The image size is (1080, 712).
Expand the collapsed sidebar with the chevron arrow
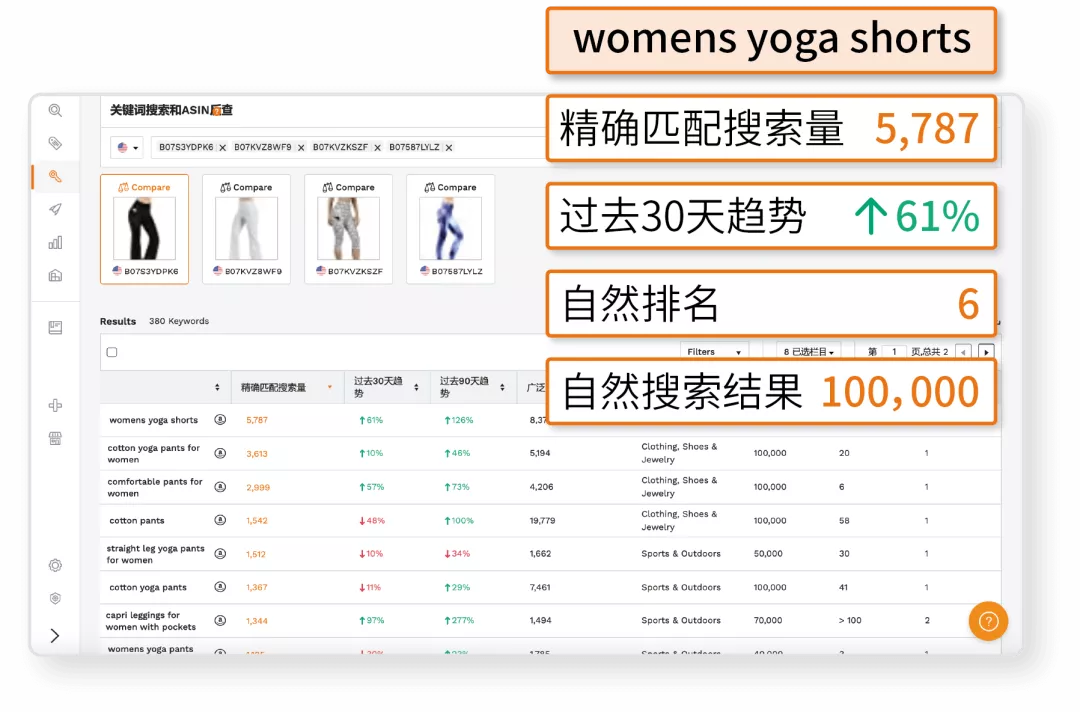point(55,635)
